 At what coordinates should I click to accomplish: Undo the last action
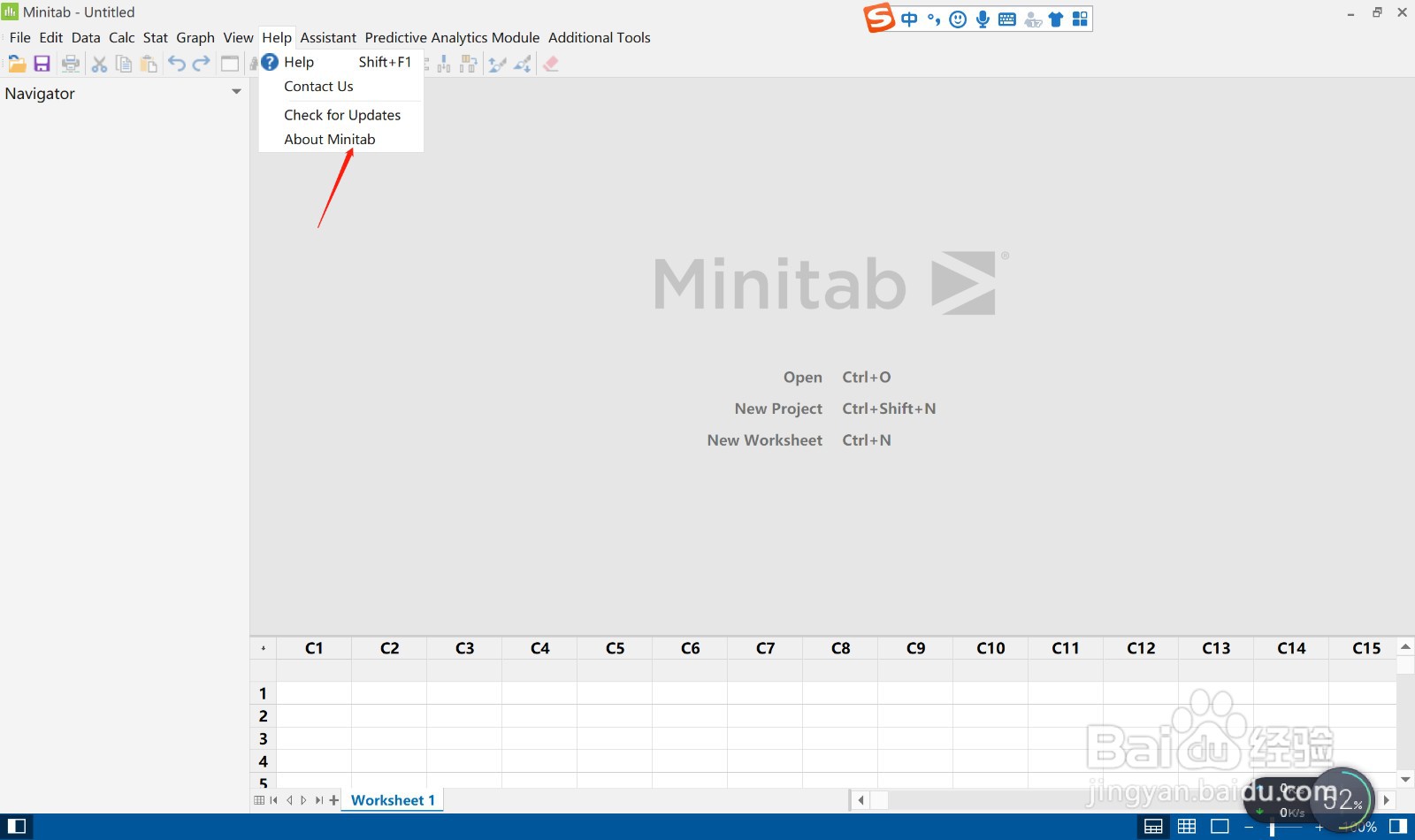177,64
